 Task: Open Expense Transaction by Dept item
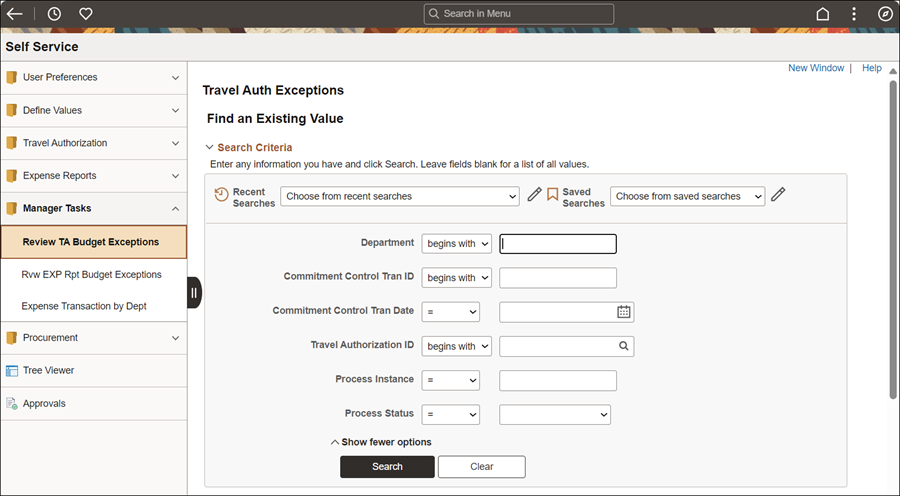(x=84, y=306)
